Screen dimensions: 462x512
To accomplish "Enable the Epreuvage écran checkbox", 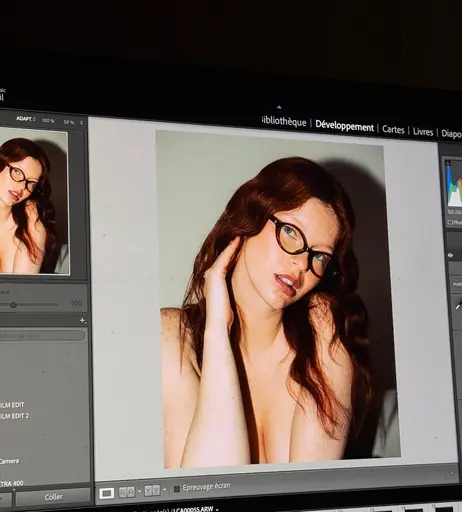I will point(177,489).
